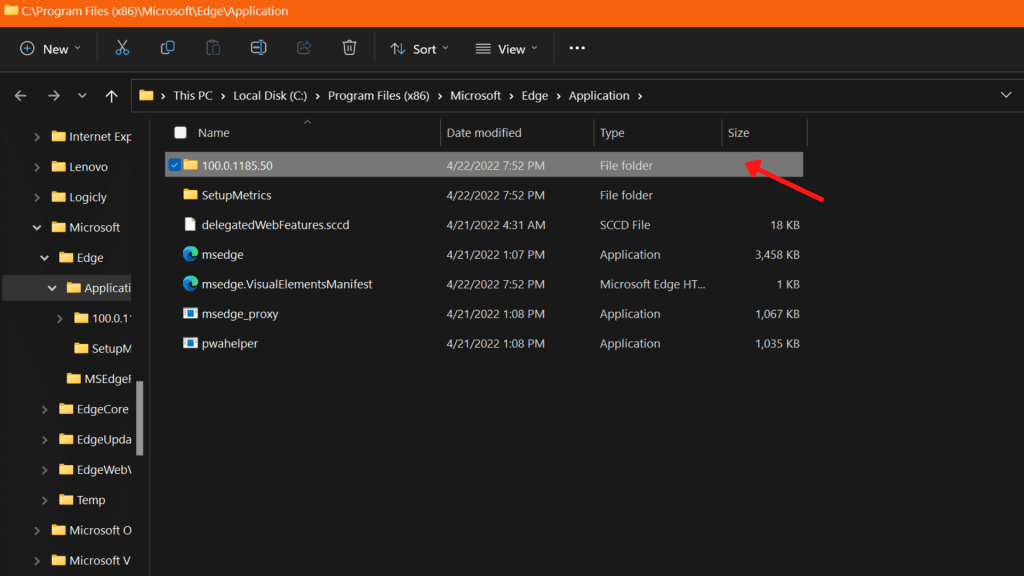Select the SetupMetrics folder name
Viewport: 1024px width, 576px height.
pos(236,195)
